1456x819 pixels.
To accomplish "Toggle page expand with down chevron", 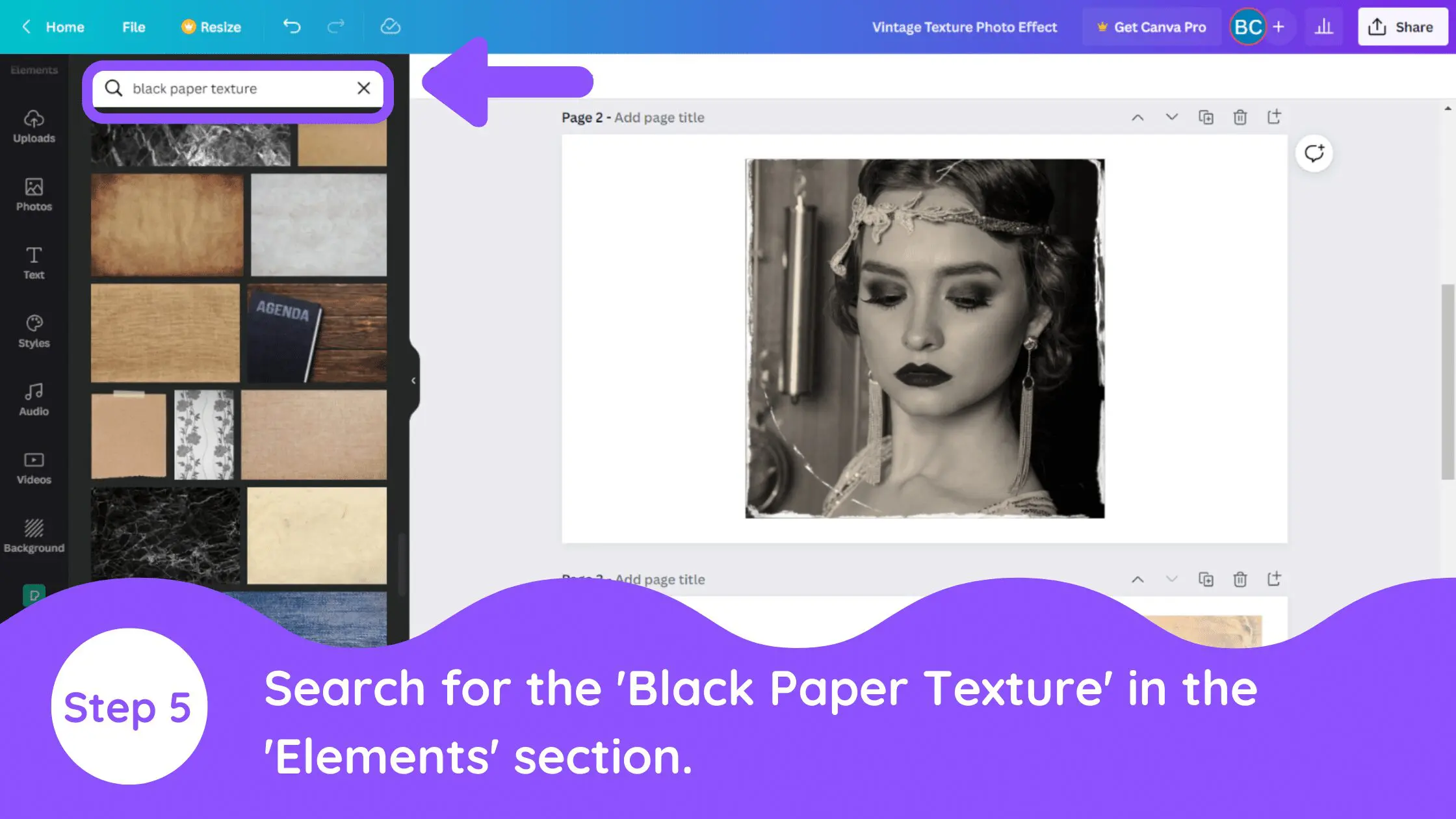I will pos(1172,117).
